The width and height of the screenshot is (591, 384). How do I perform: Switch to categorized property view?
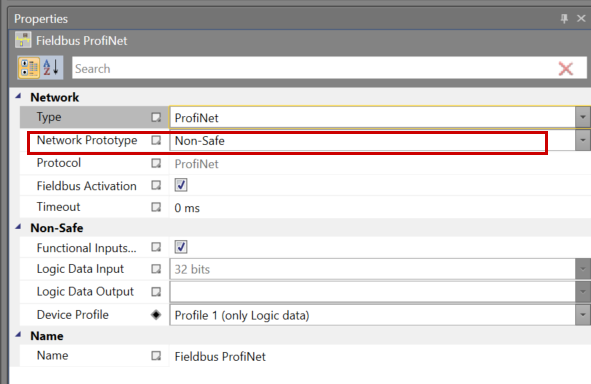click(x=29, y=68)
